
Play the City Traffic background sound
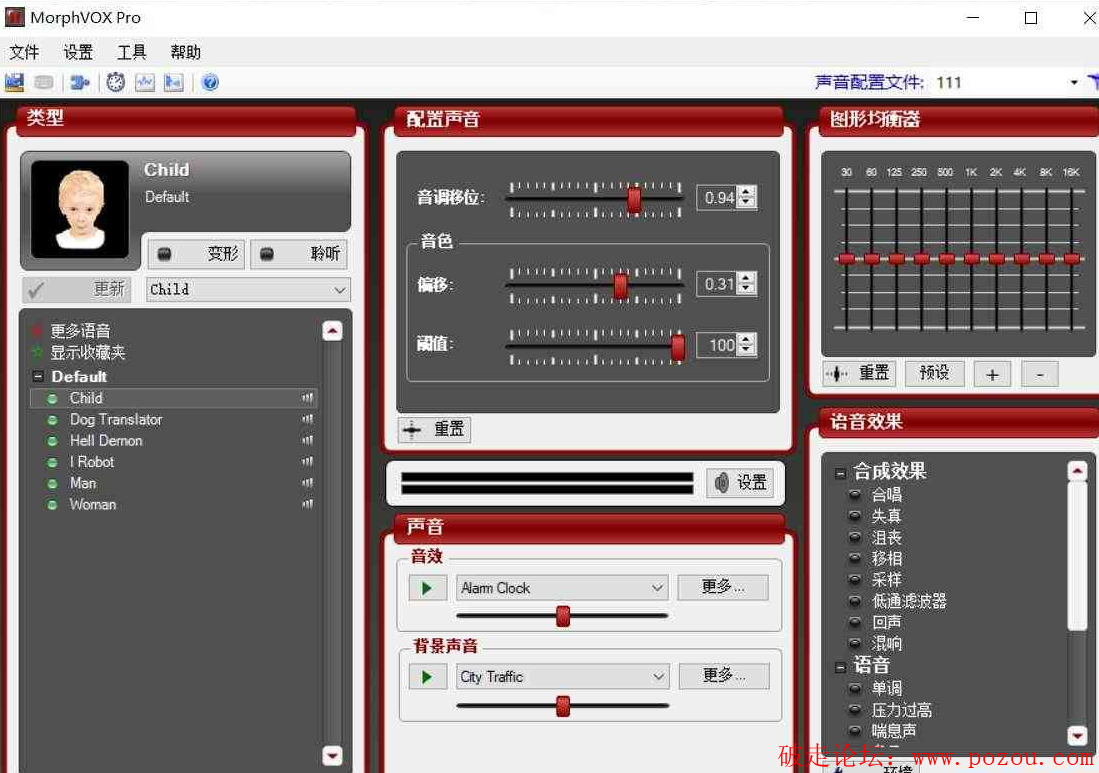tap(428, 677)
